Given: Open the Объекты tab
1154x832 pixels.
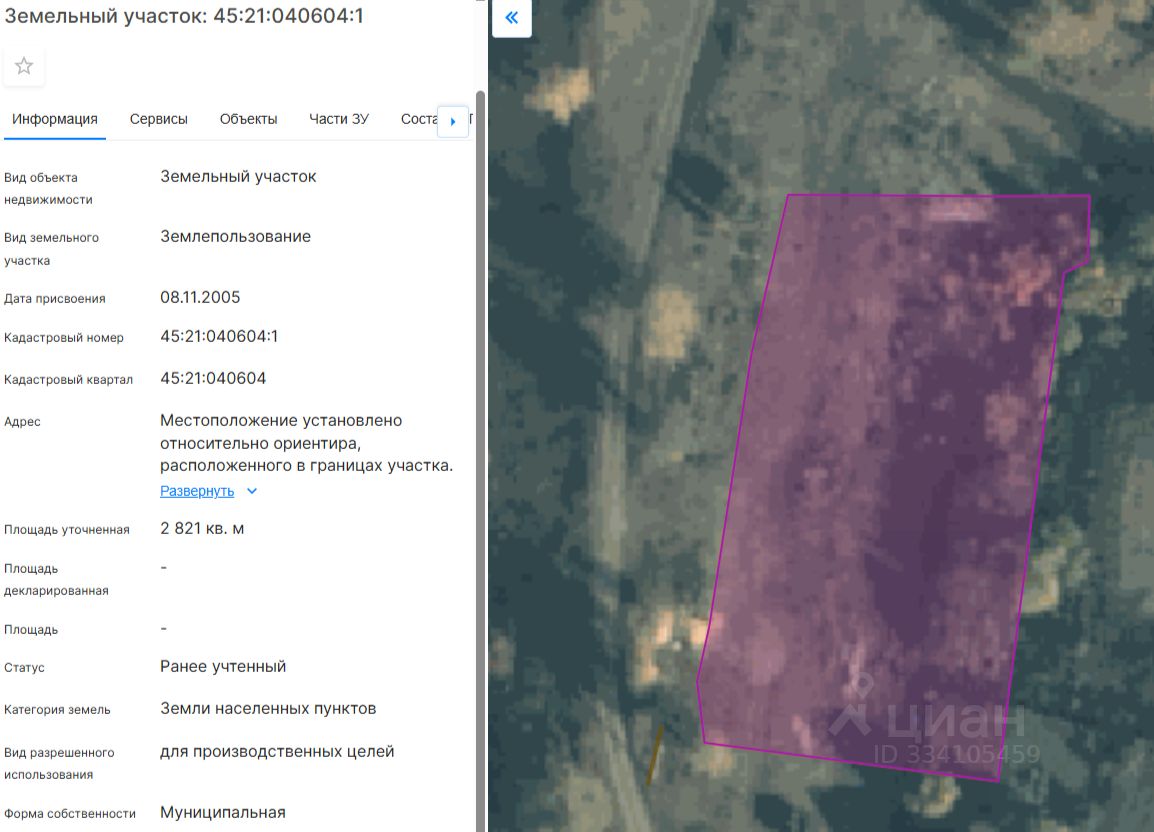Looking at the screenshot, I should click(x=249, y=119).
